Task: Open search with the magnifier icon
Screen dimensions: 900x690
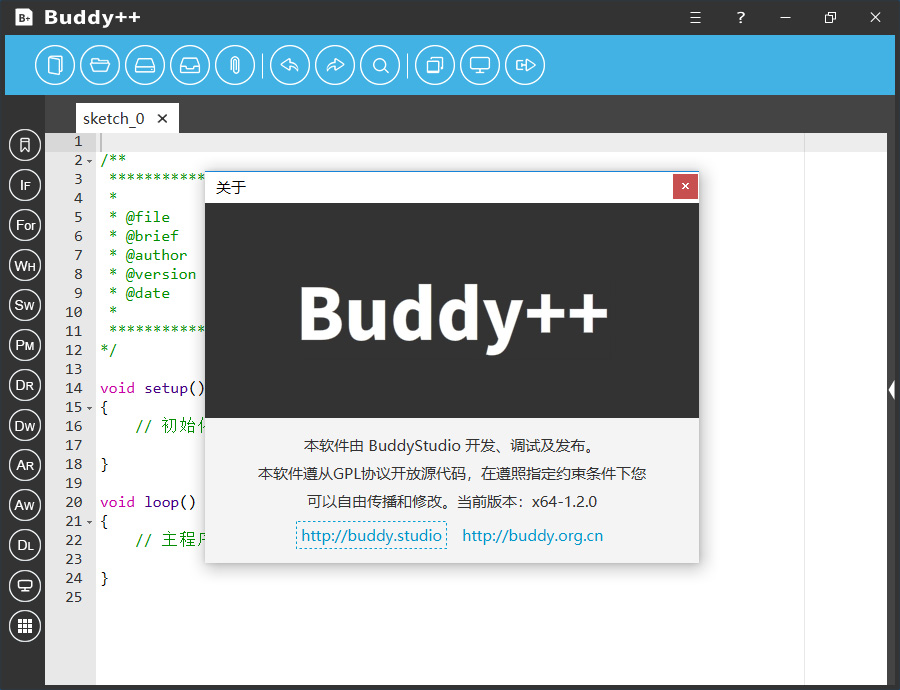Action: pyautogui.click(x=380, y=65)
